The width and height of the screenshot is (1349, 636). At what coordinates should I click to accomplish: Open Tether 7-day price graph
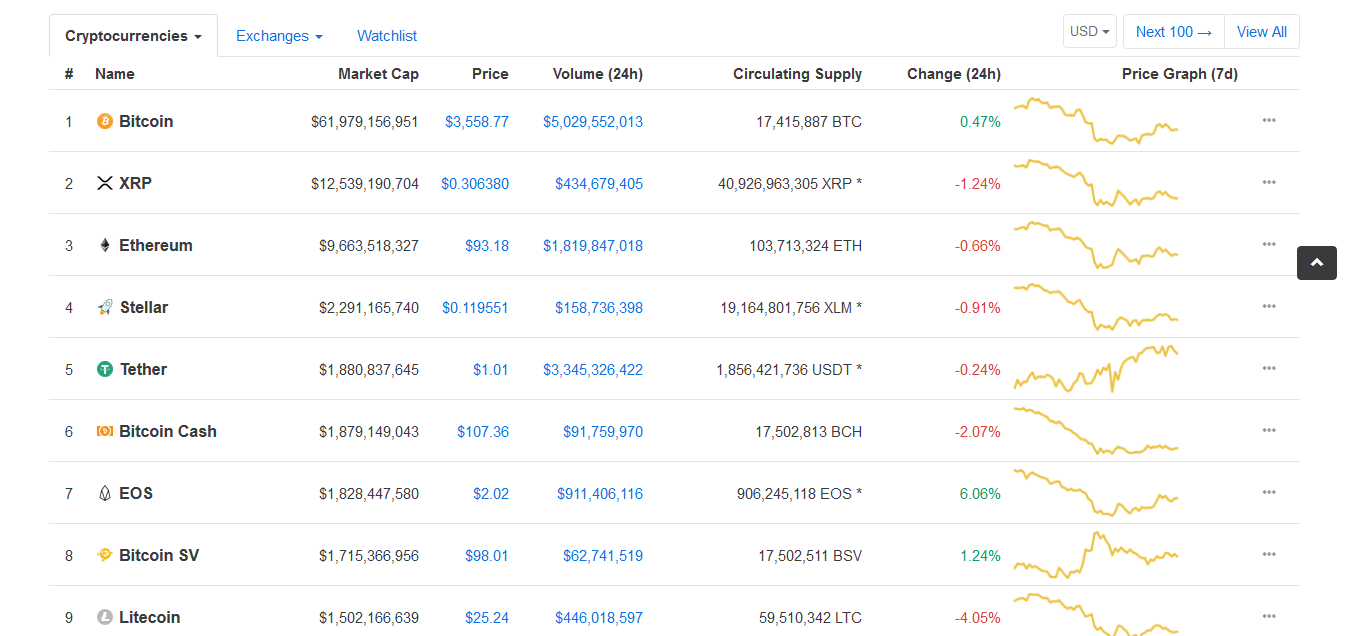pos(1096,369)
